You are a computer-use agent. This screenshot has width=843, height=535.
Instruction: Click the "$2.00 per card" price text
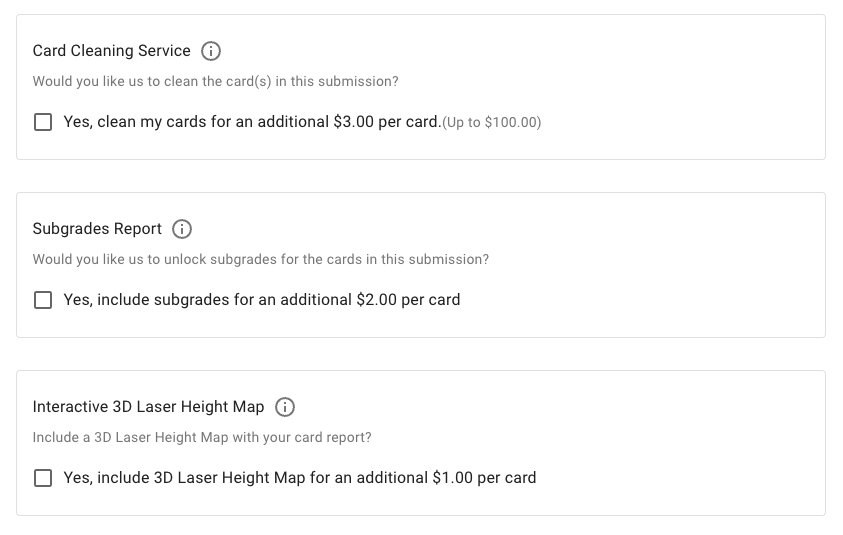(x=408, y=300)
